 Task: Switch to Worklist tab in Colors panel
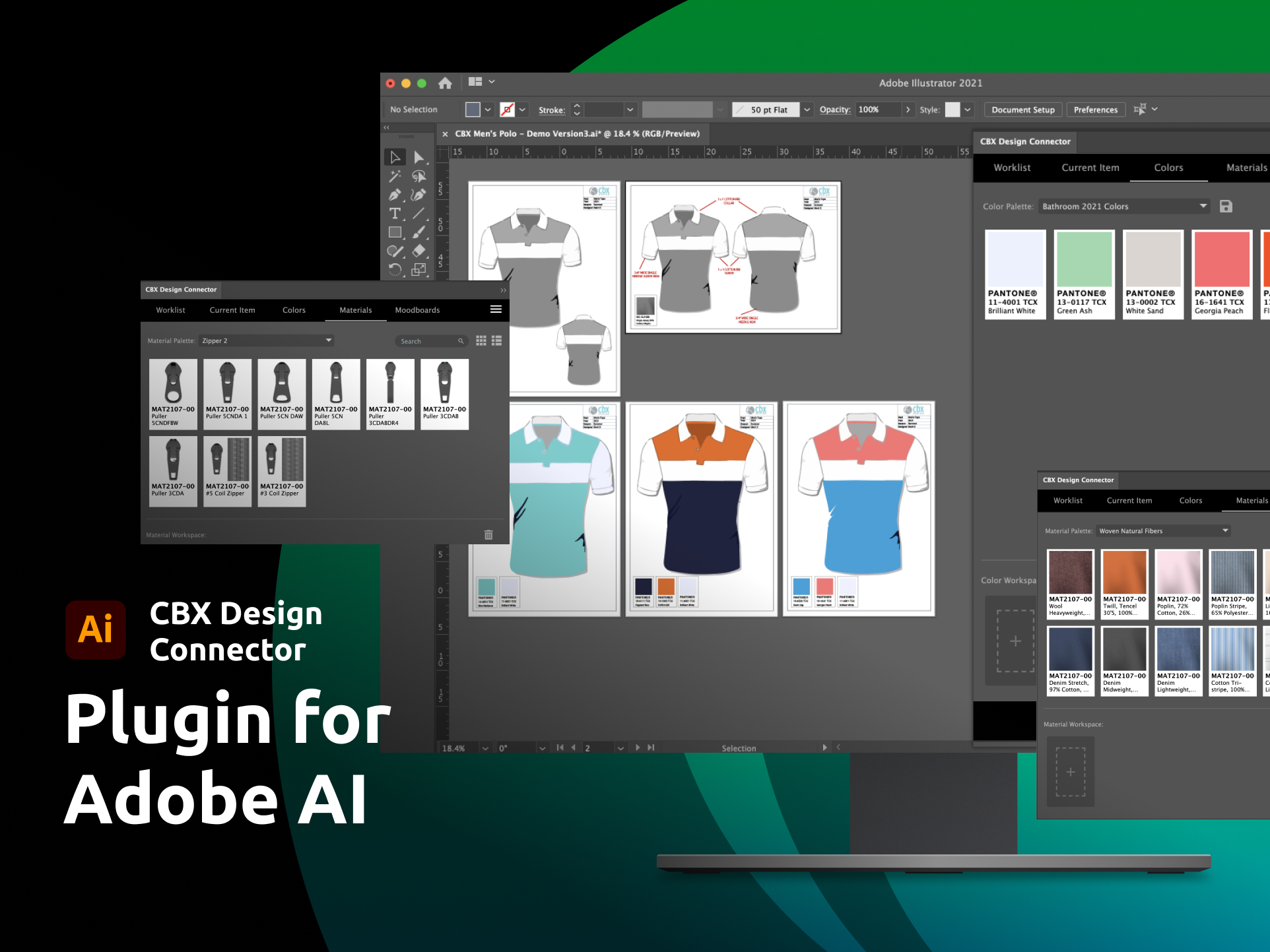pyautogui.click(x=1012, y=168)
